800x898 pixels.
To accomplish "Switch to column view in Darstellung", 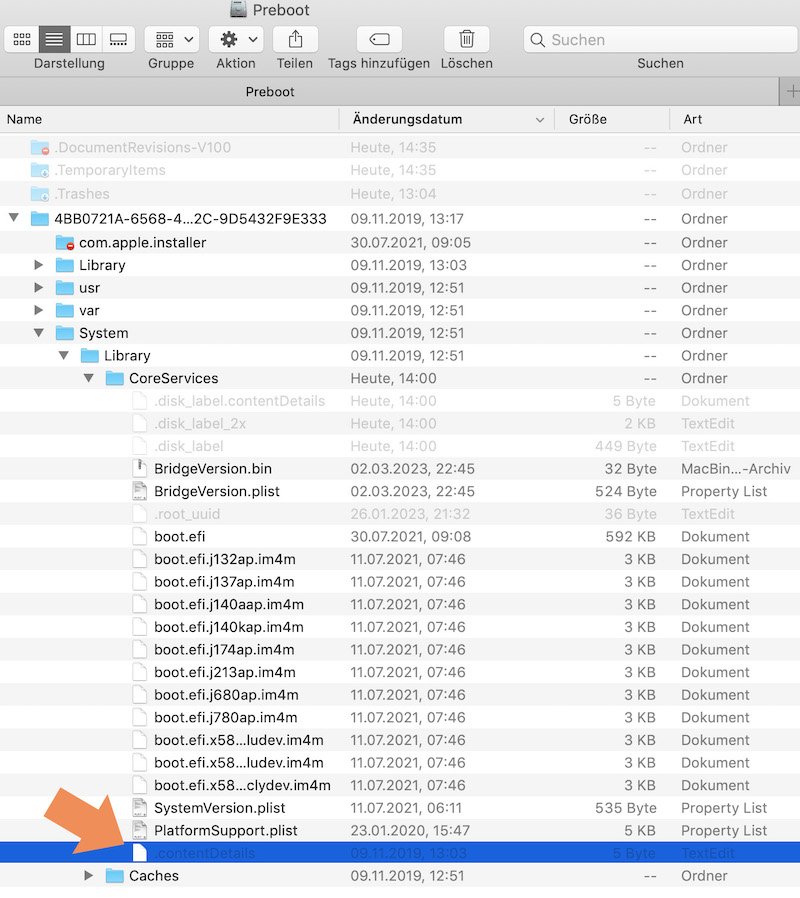I will click(x=86, y=40).
